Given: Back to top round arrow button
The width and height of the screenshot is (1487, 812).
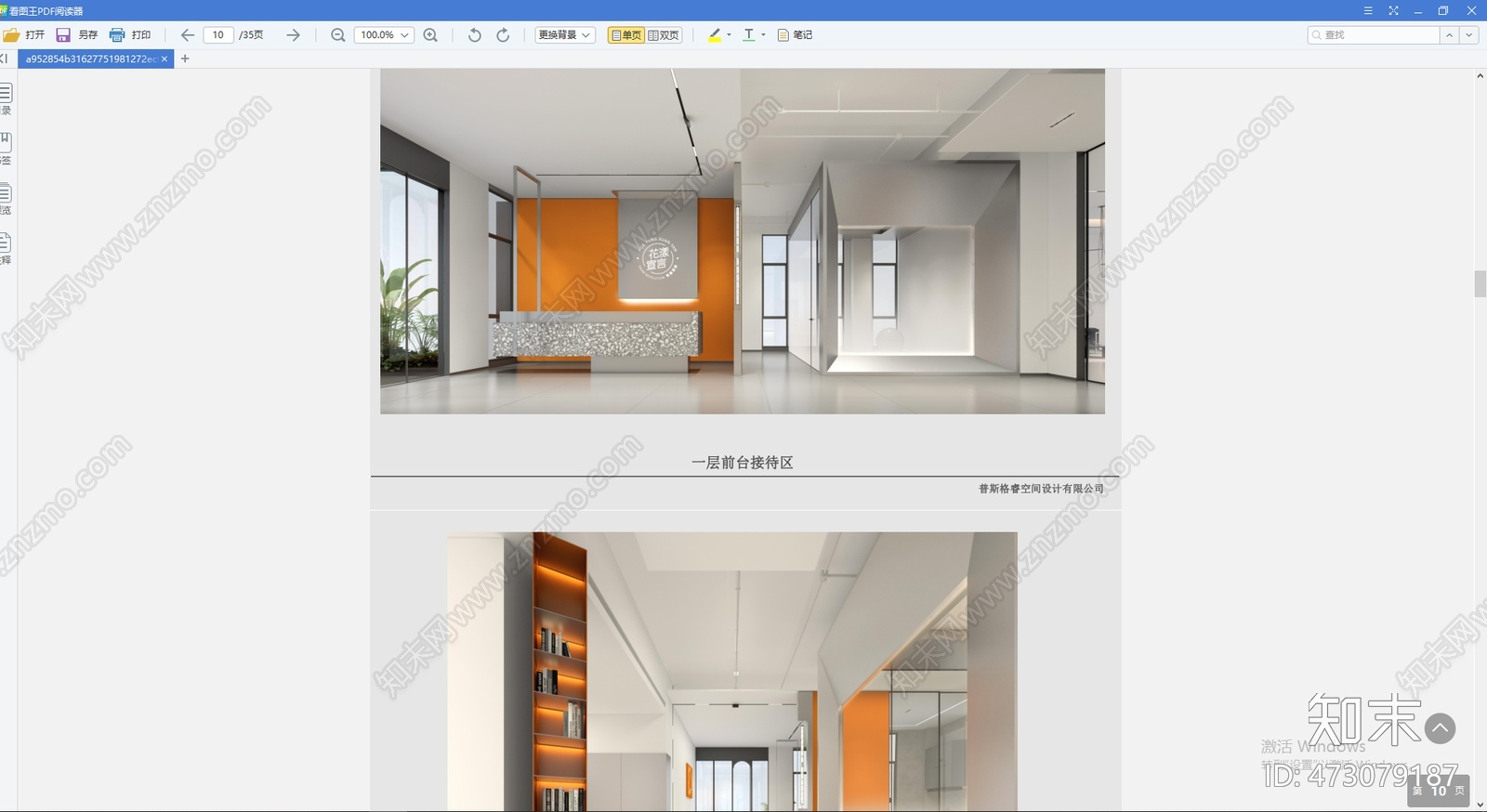Looking at the screenshot, I should pyautogui.click(x=1441, y=728).
